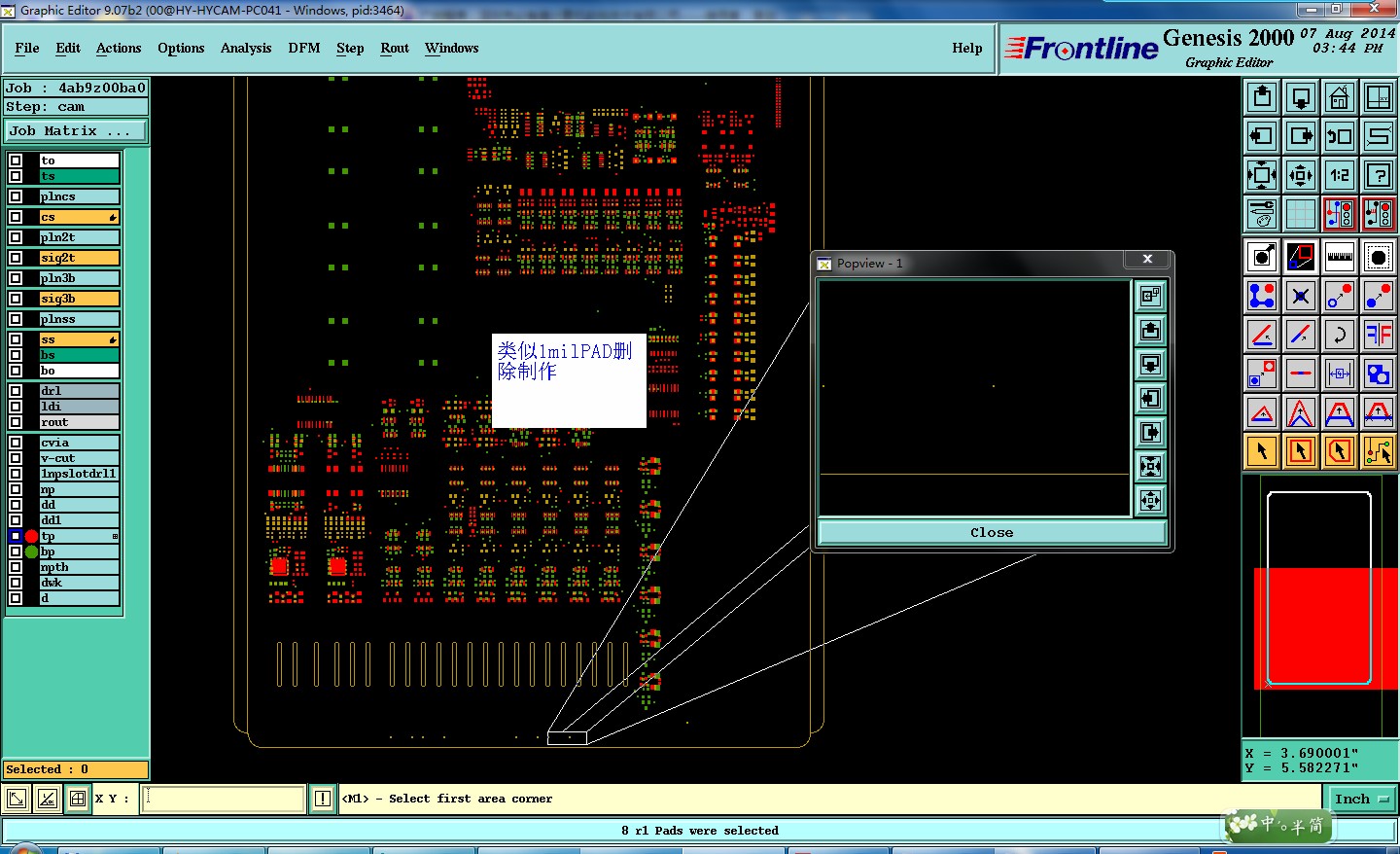Toggle the 'to' layer checkbox

click(16, 160)
